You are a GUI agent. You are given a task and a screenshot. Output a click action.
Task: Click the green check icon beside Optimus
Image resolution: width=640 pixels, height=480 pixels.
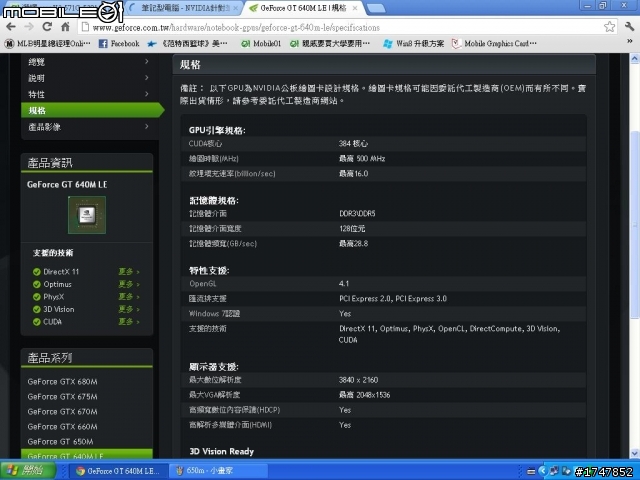36,284
